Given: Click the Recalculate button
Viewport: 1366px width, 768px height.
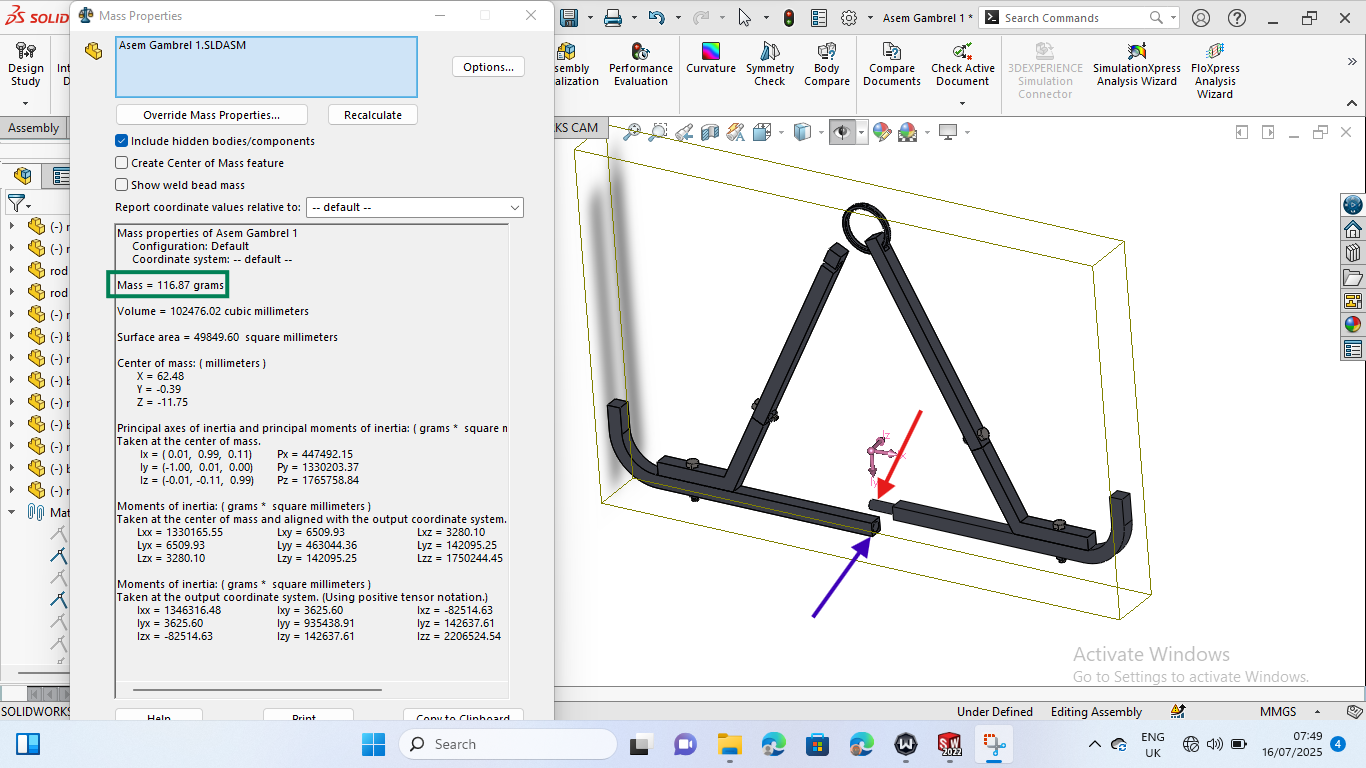Looking at the screenshot, I should [372, 115].
